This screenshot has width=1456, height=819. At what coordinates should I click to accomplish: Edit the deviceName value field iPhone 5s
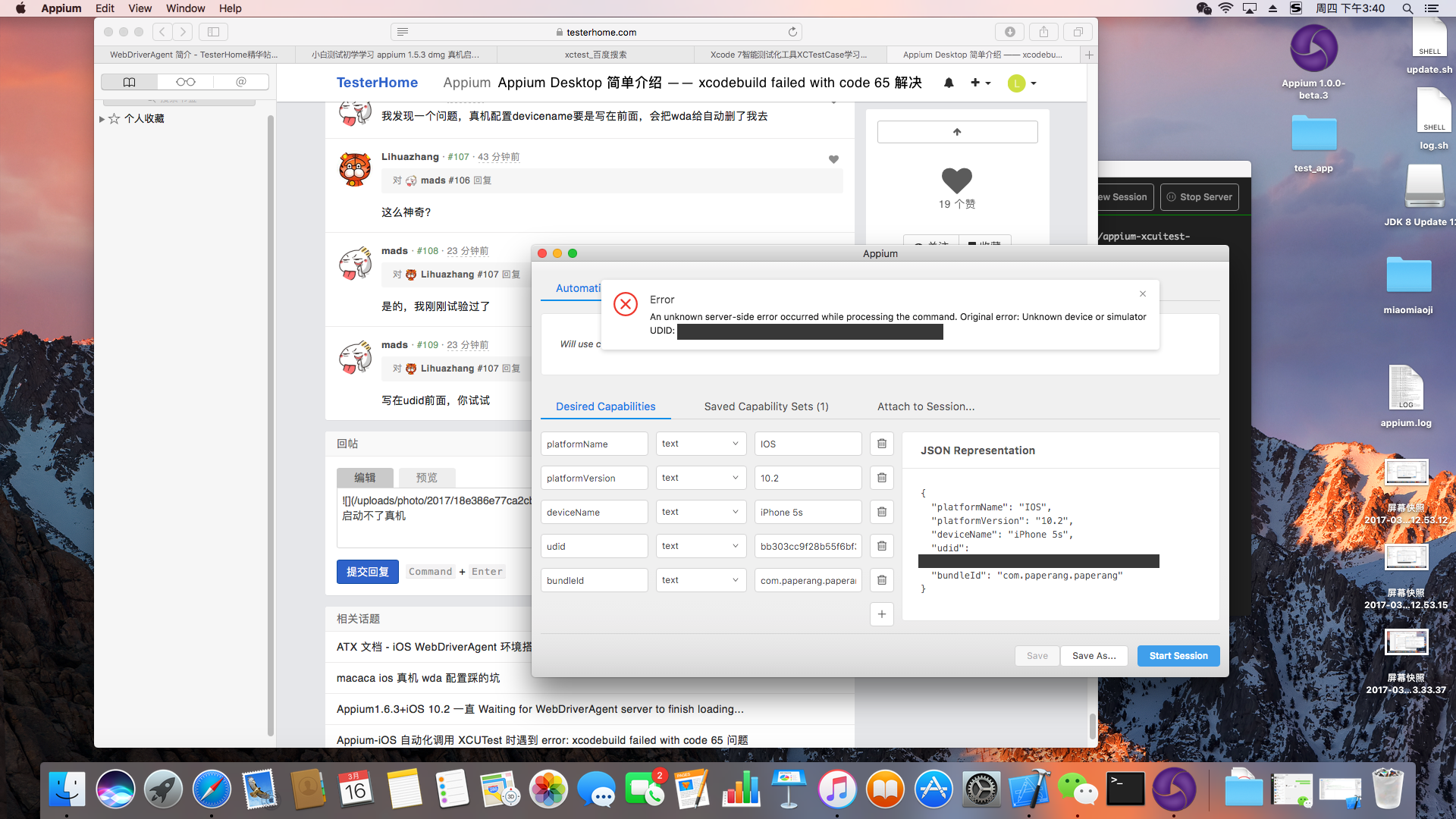coord(808,512)
